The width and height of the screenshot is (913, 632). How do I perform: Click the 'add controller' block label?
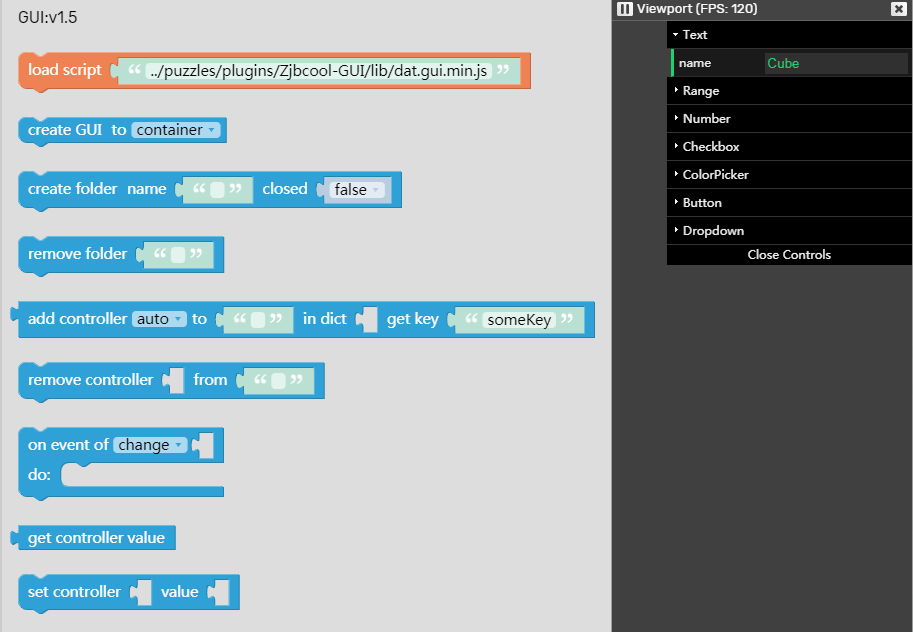pos(77,319)
